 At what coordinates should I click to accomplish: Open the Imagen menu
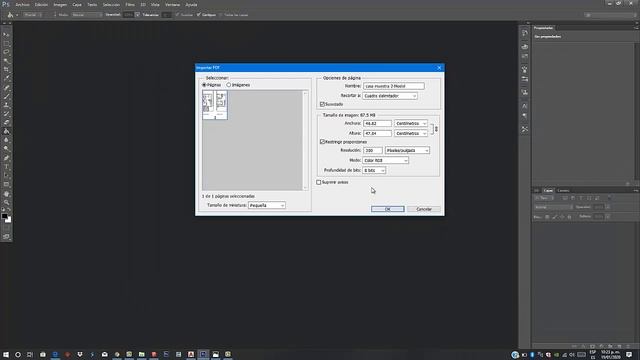tap(60, 4)
